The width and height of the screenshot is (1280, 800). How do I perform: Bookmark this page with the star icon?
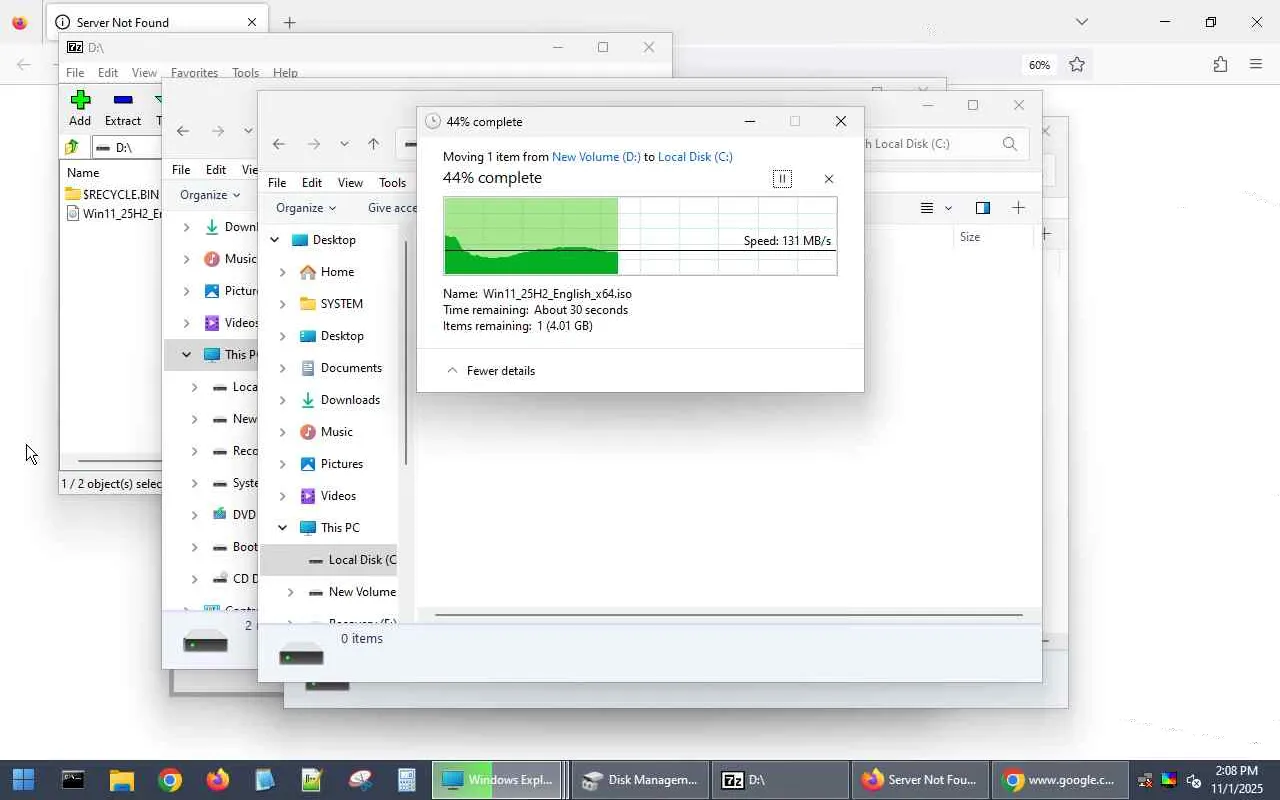click(1077, 65)
